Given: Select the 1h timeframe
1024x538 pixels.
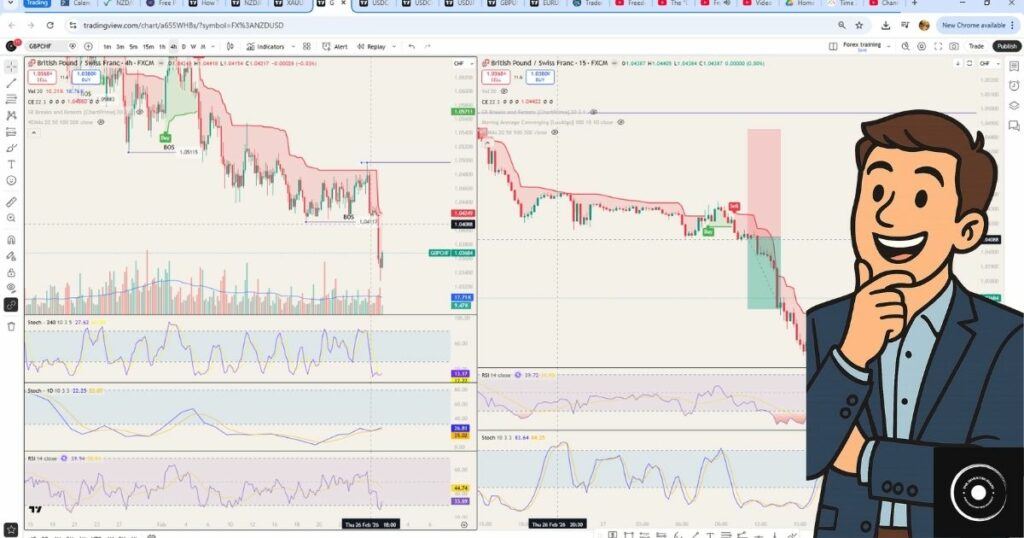Looking at the screenshot, I should tap(162, 46).
